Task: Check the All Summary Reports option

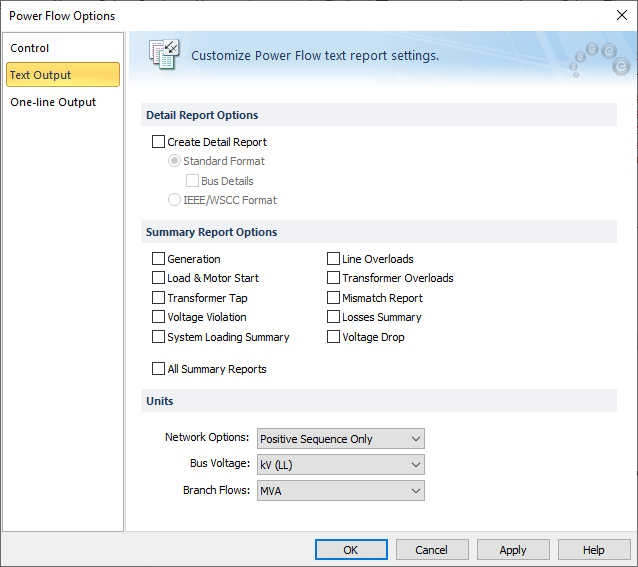Action: [x=158, y=369]
